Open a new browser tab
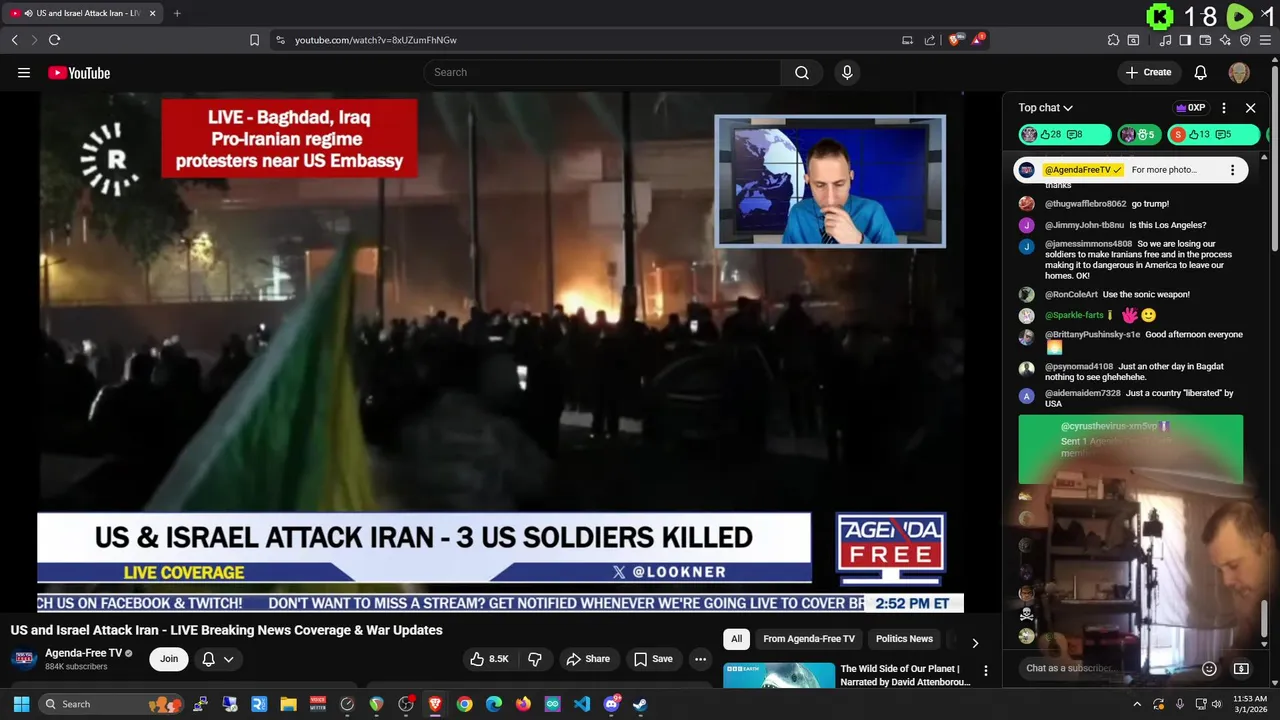Viewport: 1280px width, 720px height. pos(177,14)
